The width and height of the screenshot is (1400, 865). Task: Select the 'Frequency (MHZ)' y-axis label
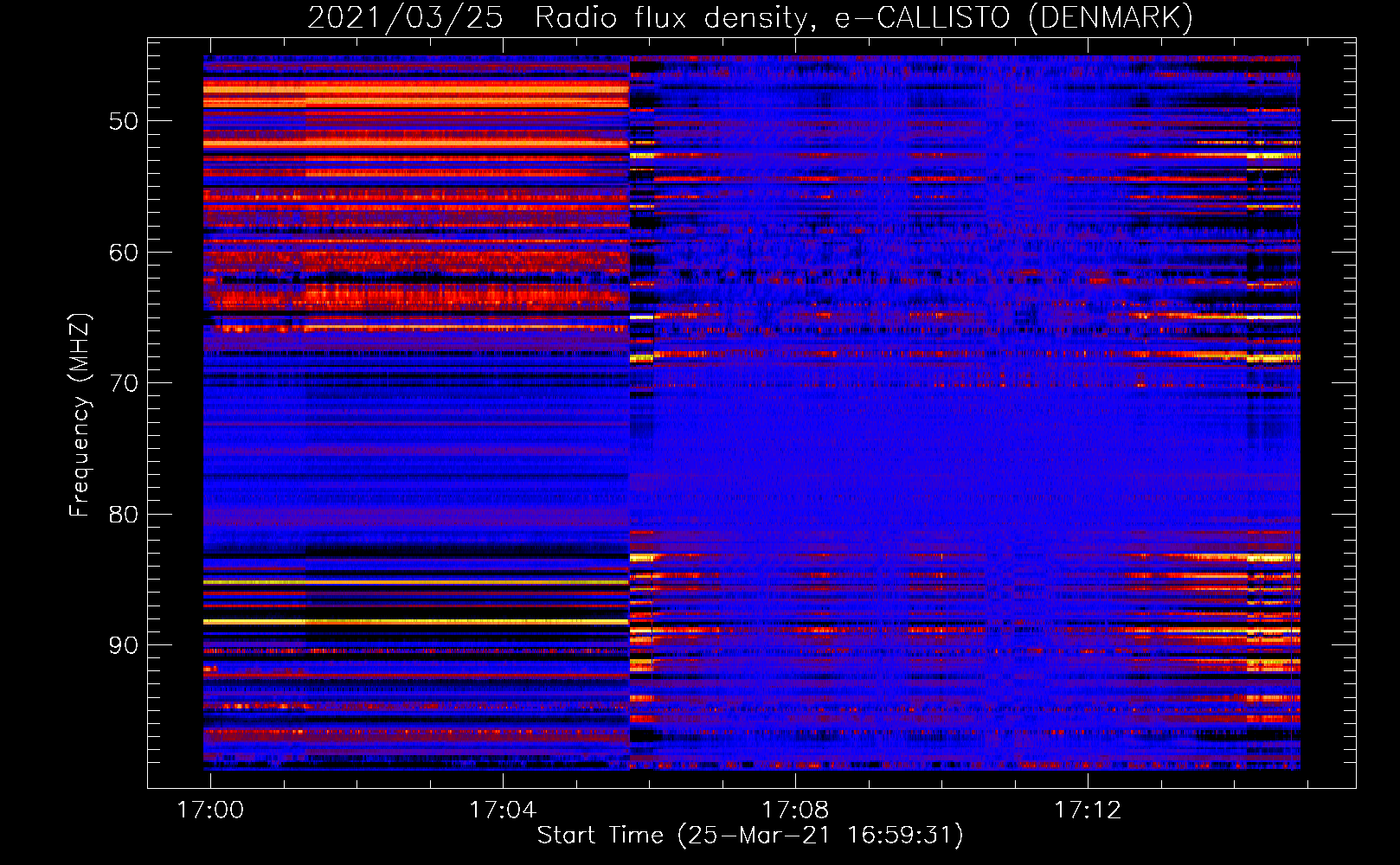(80, 415)
